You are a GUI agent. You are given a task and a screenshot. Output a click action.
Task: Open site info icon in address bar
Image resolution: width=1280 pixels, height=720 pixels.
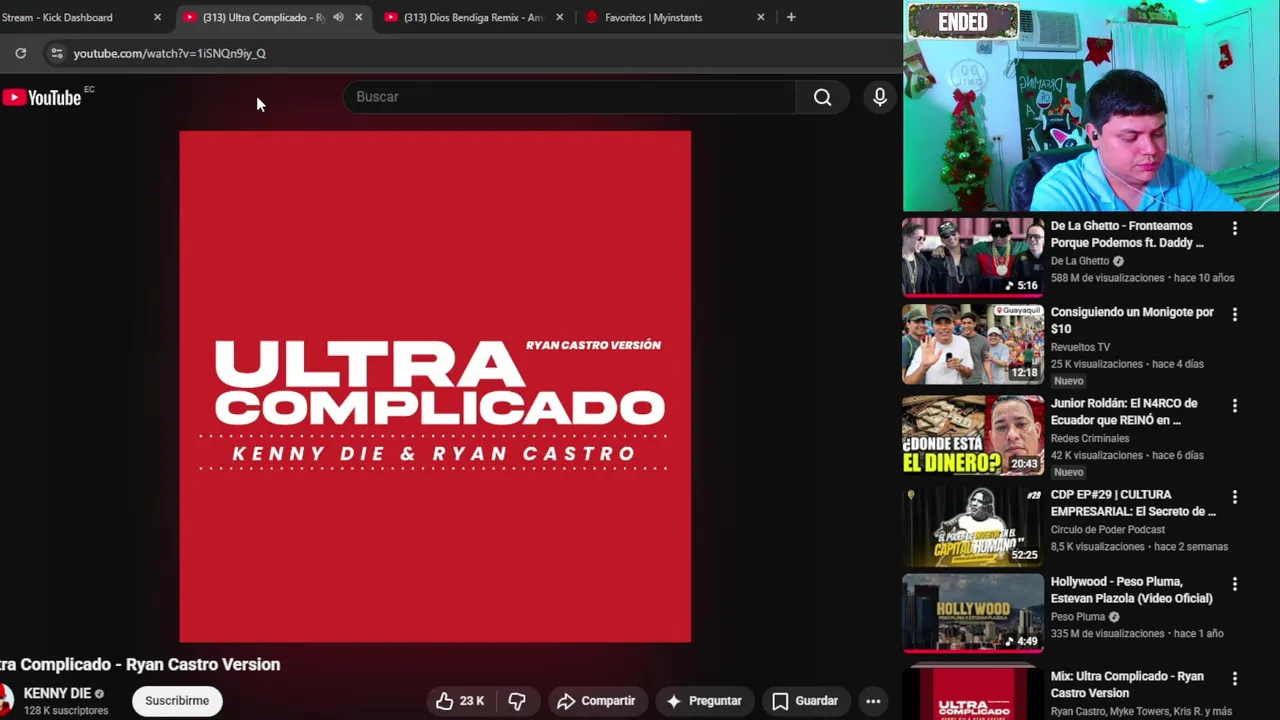[x=57, y=53]
